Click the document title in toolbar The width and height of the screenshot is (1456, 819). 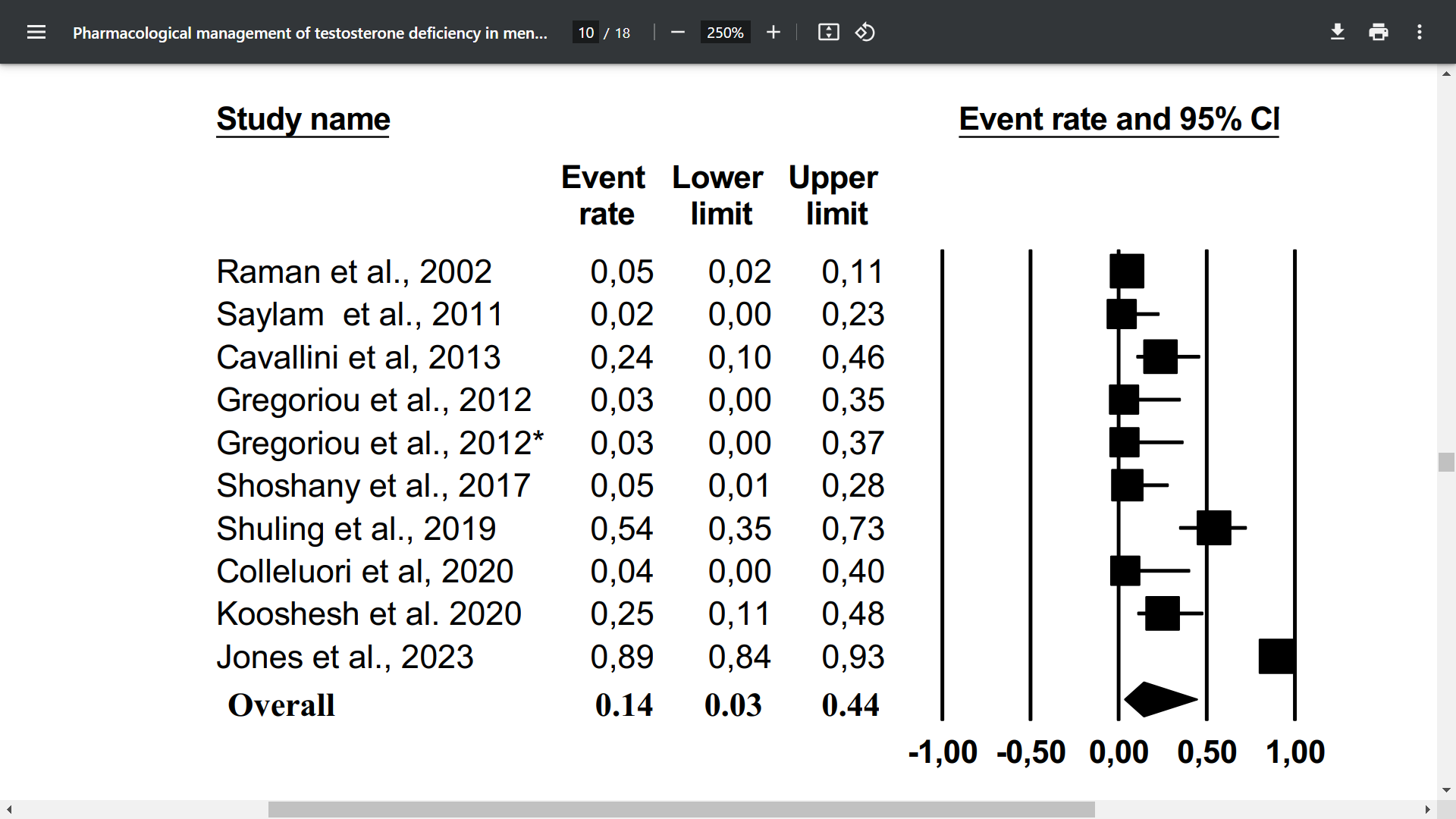click(309, 33)
